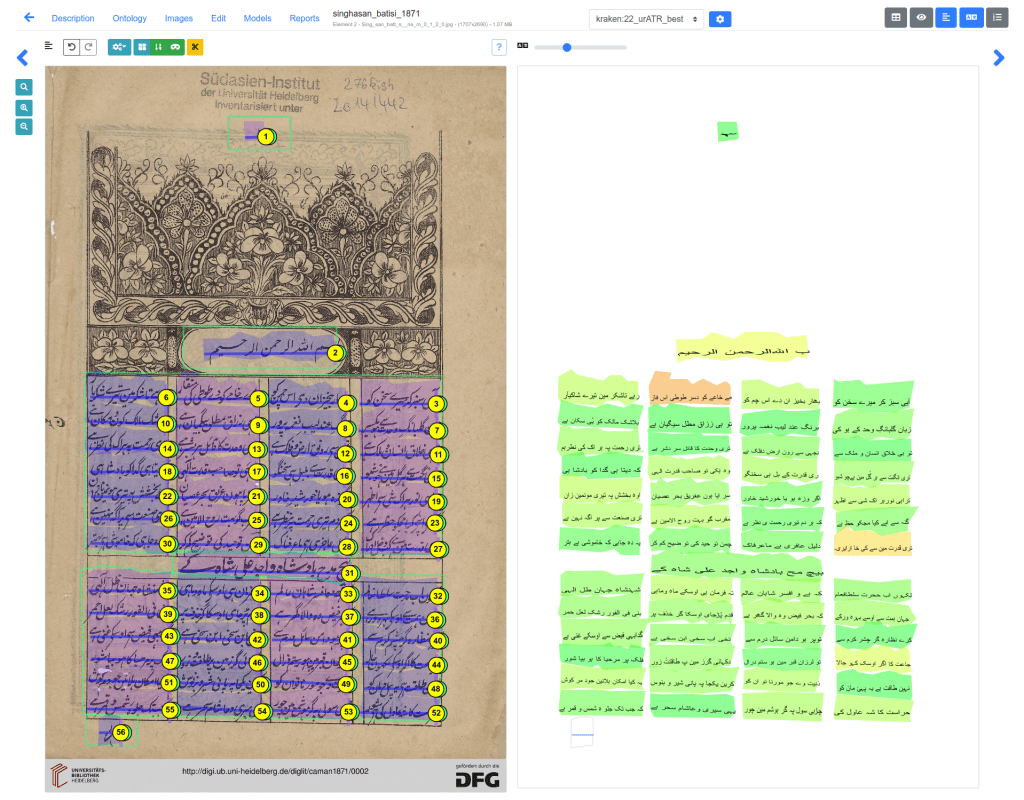The height and width of the screenshot is (800, 1024).
Task: Open the Description link
Action: click(x=73, y=19)
